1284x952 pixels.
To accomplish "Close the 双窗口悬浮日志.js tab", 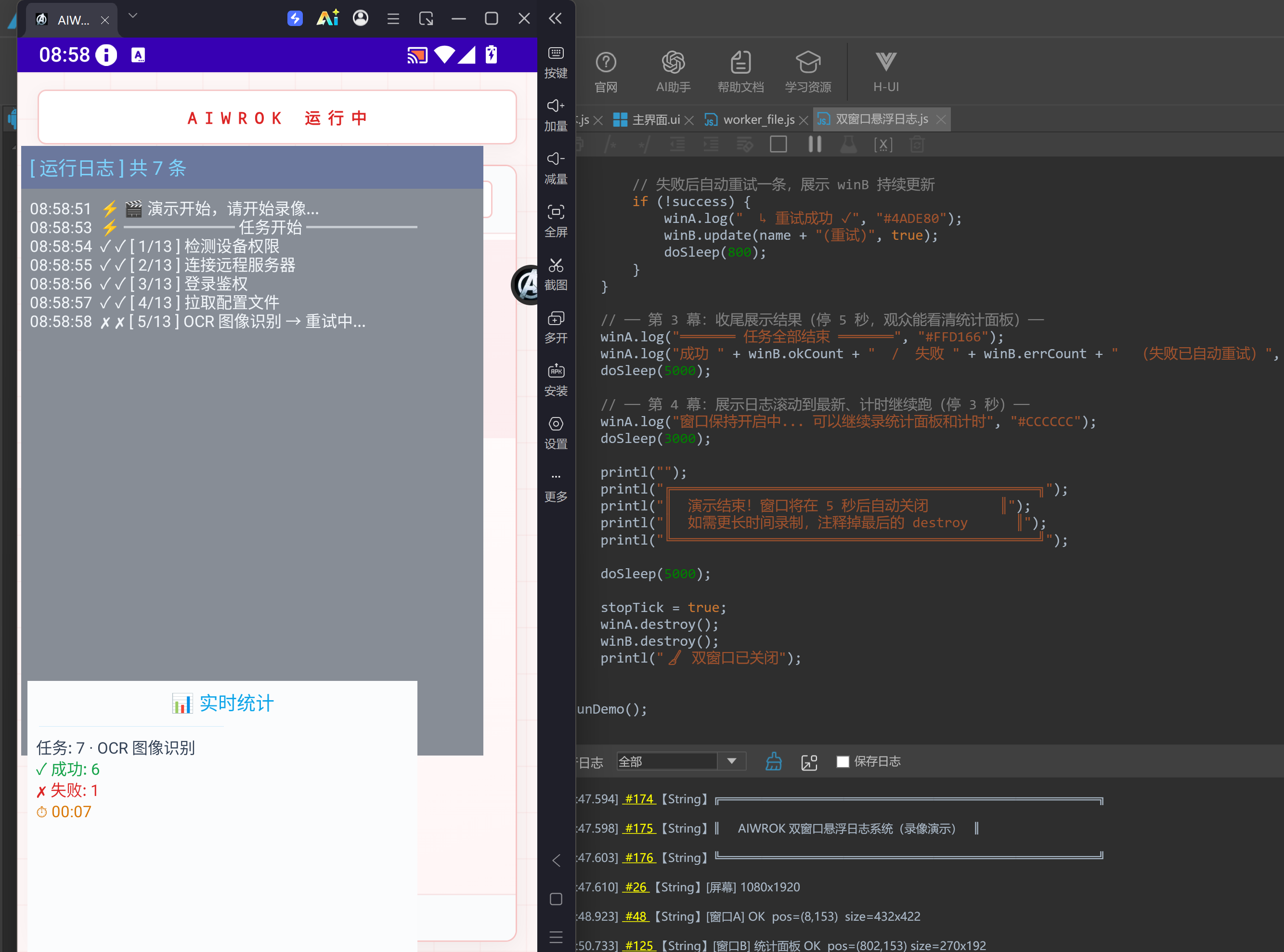I will 941,119.
